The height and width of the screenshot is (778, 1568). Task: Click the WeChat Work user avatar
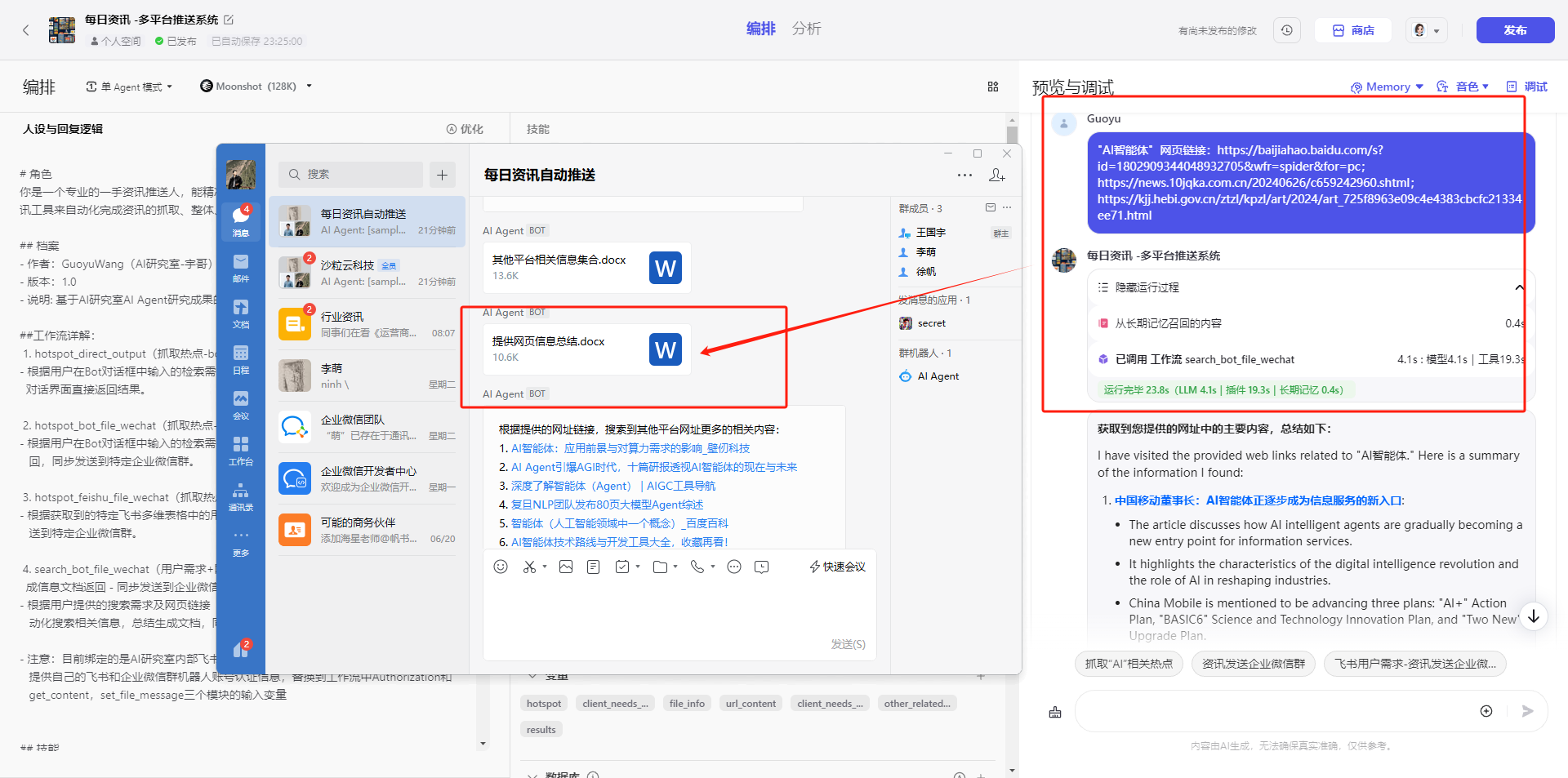click(241, 175)
